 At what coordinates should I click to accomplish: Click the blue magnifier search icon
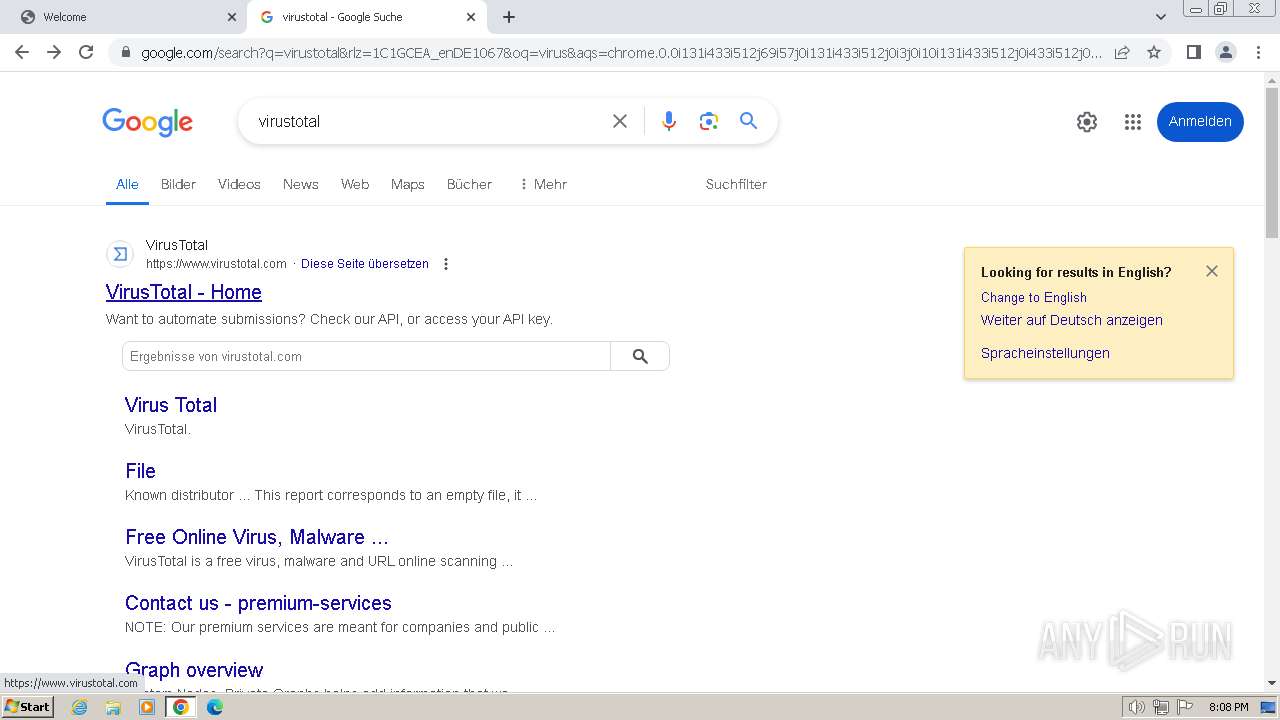tap(748, 121)
